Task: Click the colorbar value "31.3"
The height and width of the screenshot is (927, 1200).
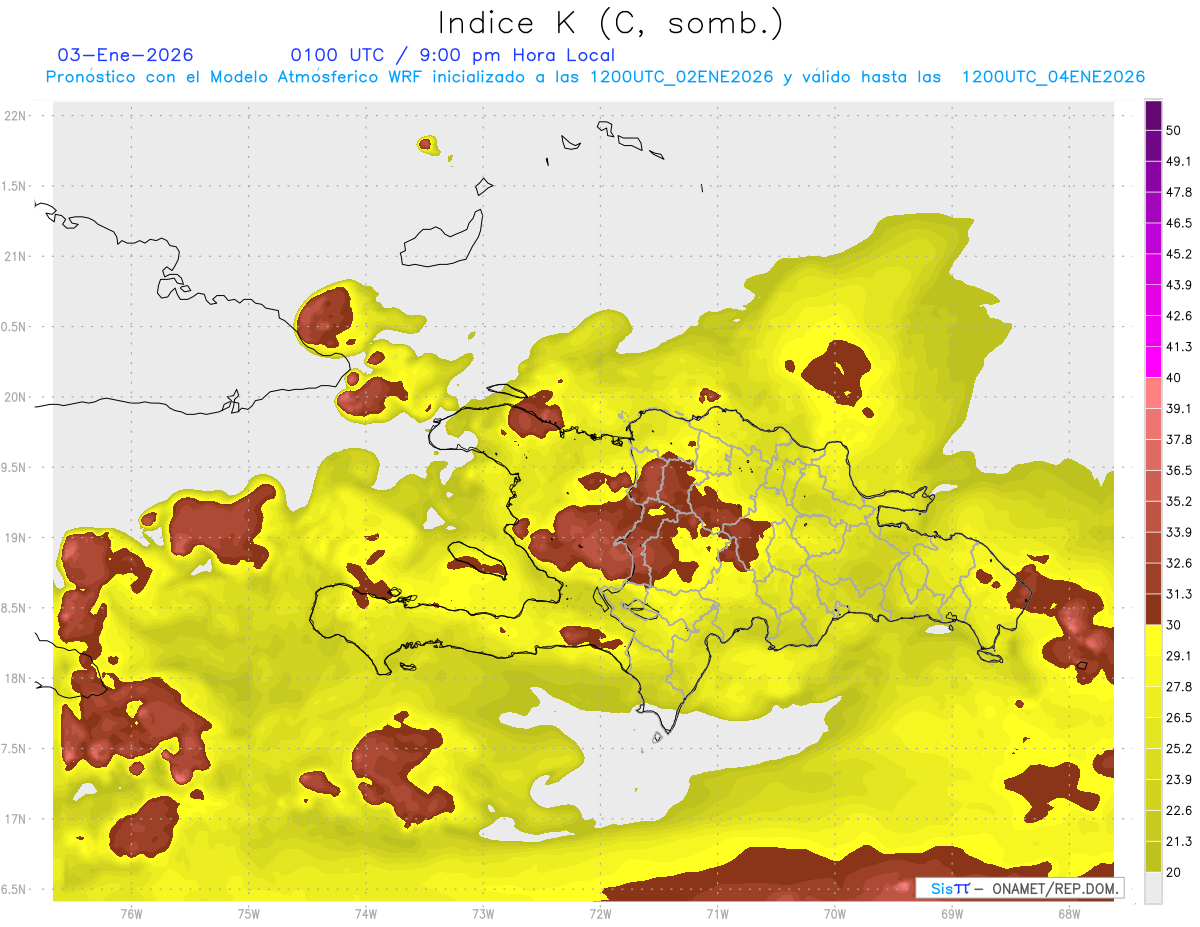Action: pos(1179,594)
